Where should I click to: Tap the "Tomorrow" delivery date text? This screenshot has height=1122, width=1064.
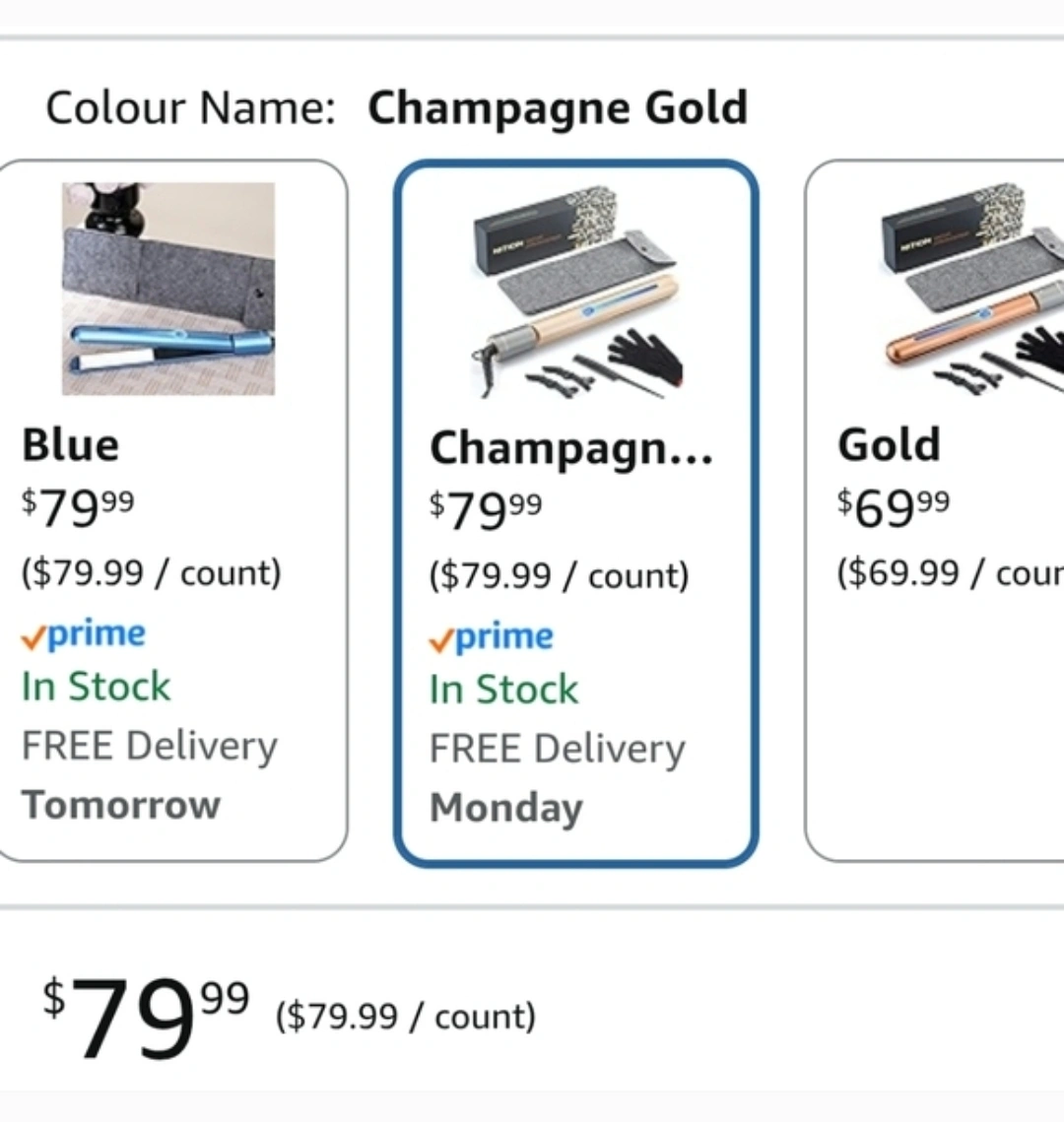click(121, 805)
